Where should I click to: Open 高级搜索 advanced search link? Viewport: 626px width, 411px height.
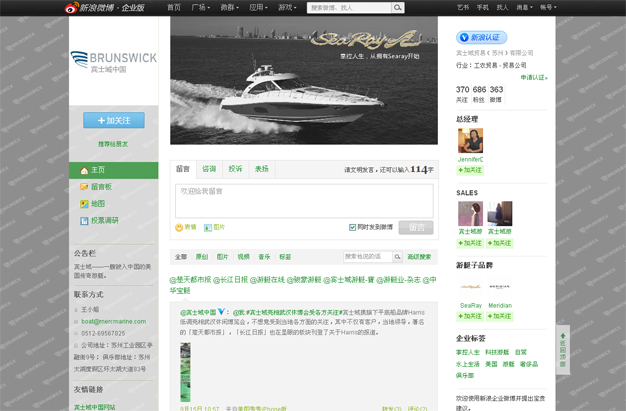click(x=419, y=257)
